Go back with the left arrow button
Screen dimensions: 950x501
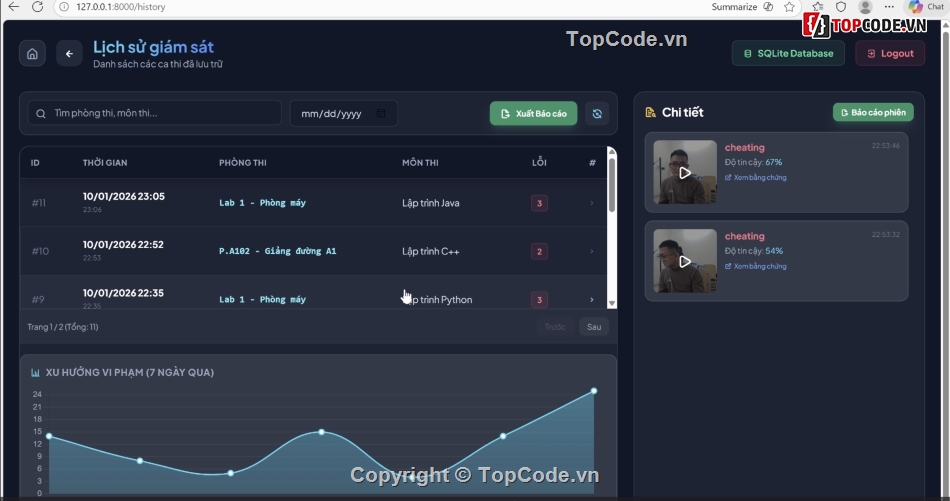tap(69, 54)
